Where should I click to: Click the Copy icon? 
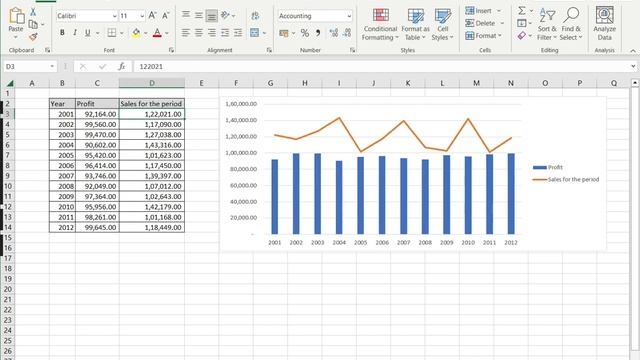pos(33,24)
